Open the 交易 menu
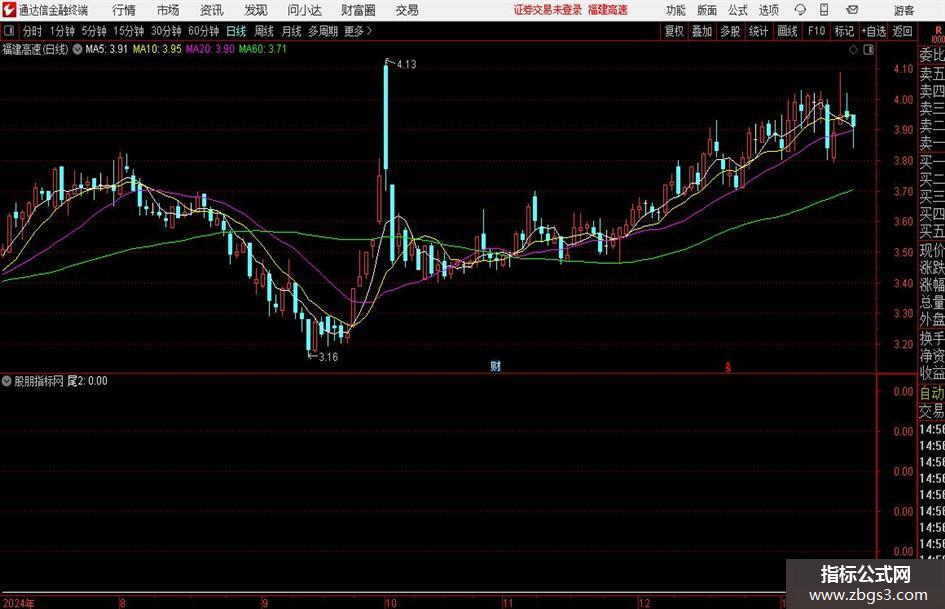945x609 pixels. 407,10
